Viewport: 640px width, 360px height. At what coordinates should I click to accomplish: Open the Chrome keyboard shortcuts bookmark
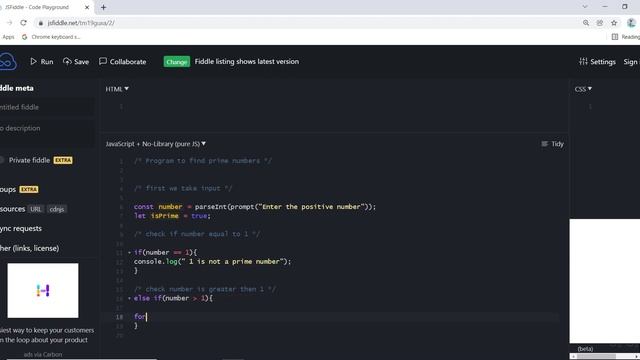[51, 37]
